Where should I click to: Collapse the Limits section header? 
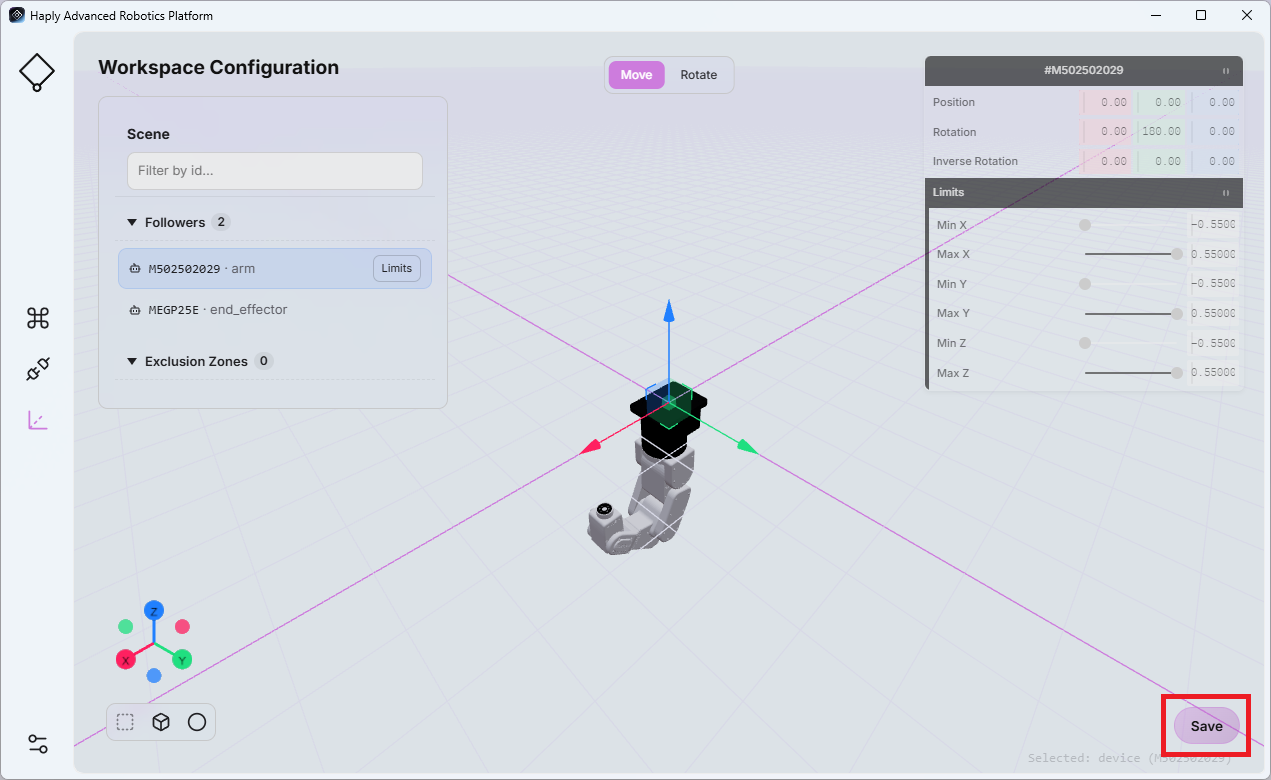pos(1084,192)
